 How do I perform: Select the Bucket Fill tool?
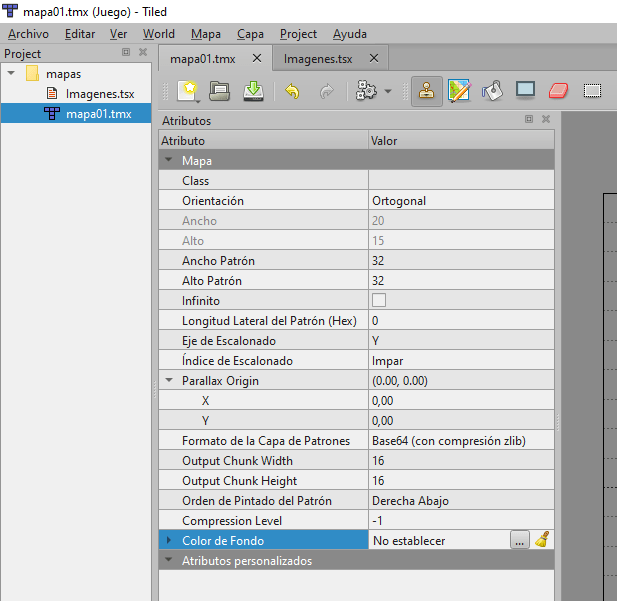click(x=492, y=91)
